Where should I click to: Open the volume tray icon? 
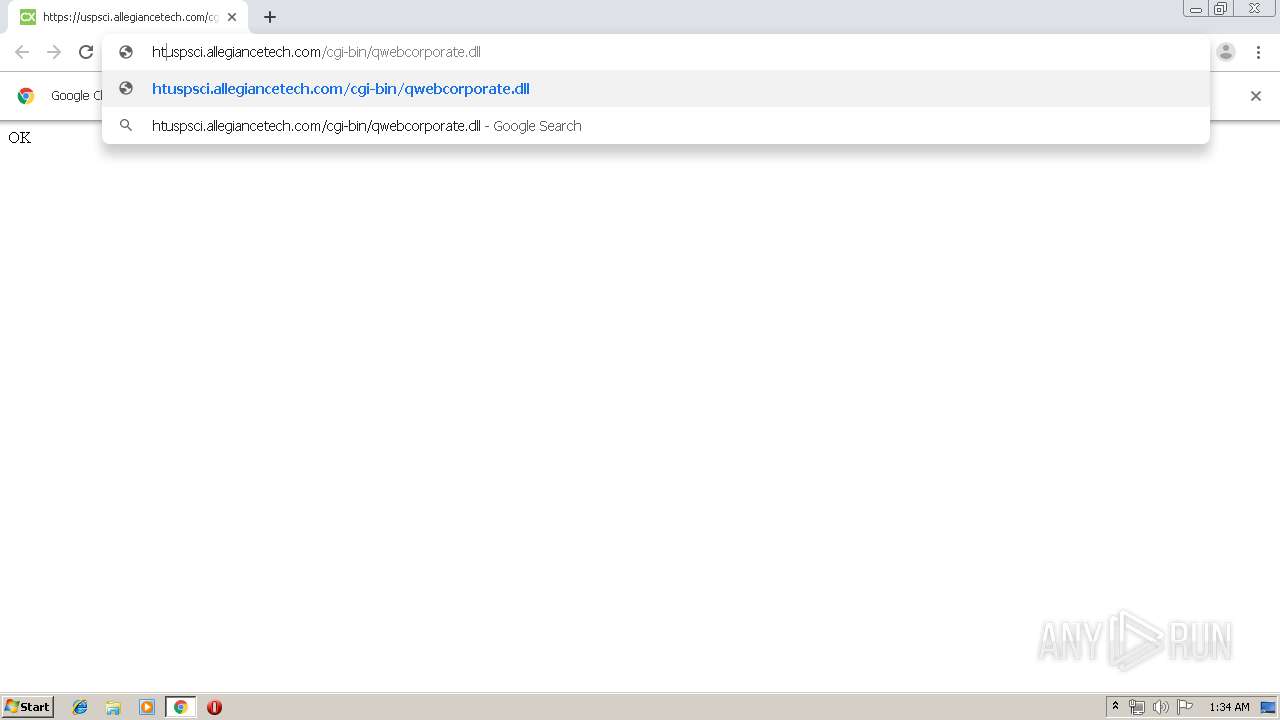click(1161, 707)
